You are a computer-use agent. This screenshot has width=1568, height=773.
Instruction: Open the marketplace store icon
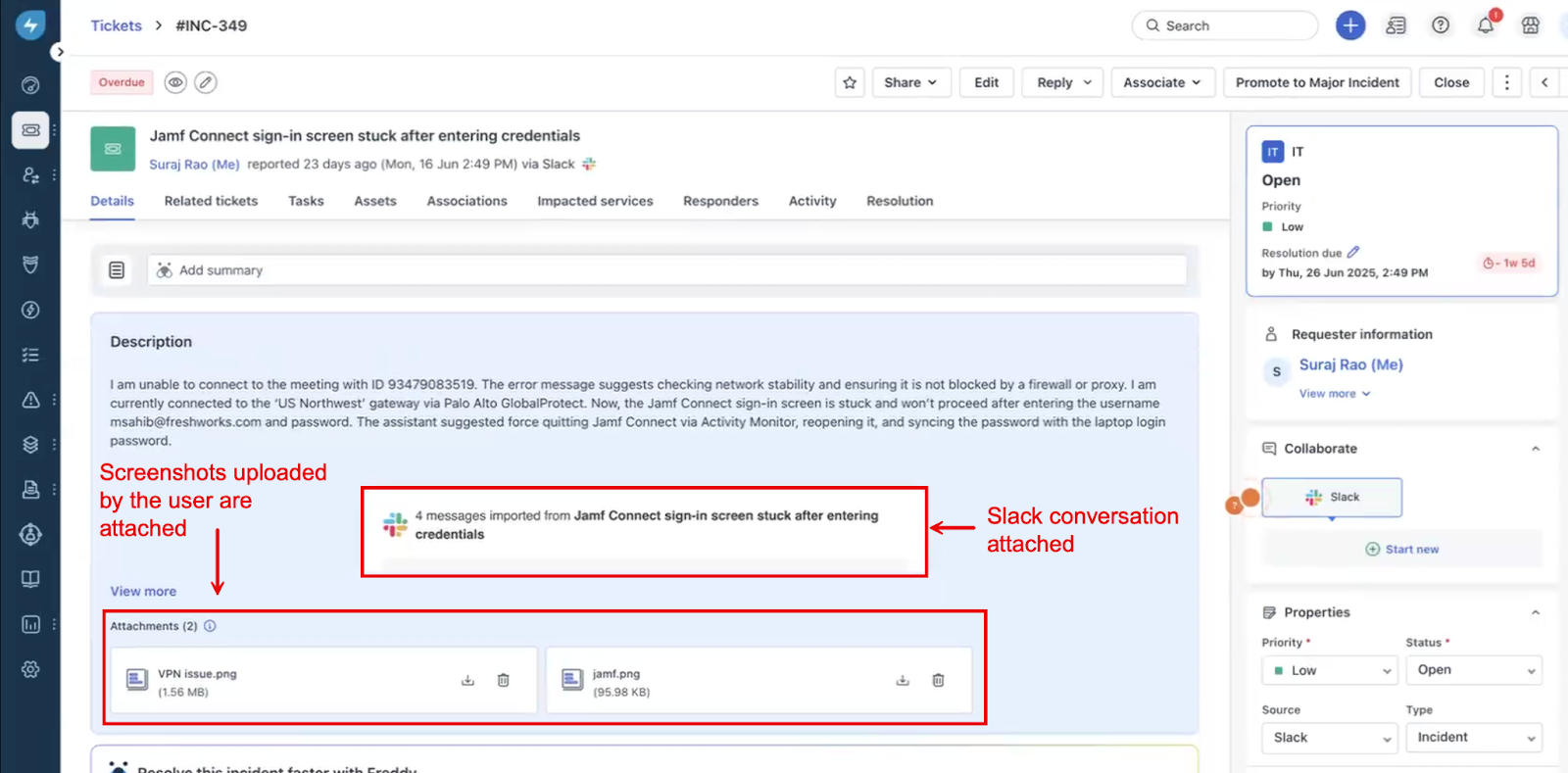pyautogui.click(x=1531, y=25)
